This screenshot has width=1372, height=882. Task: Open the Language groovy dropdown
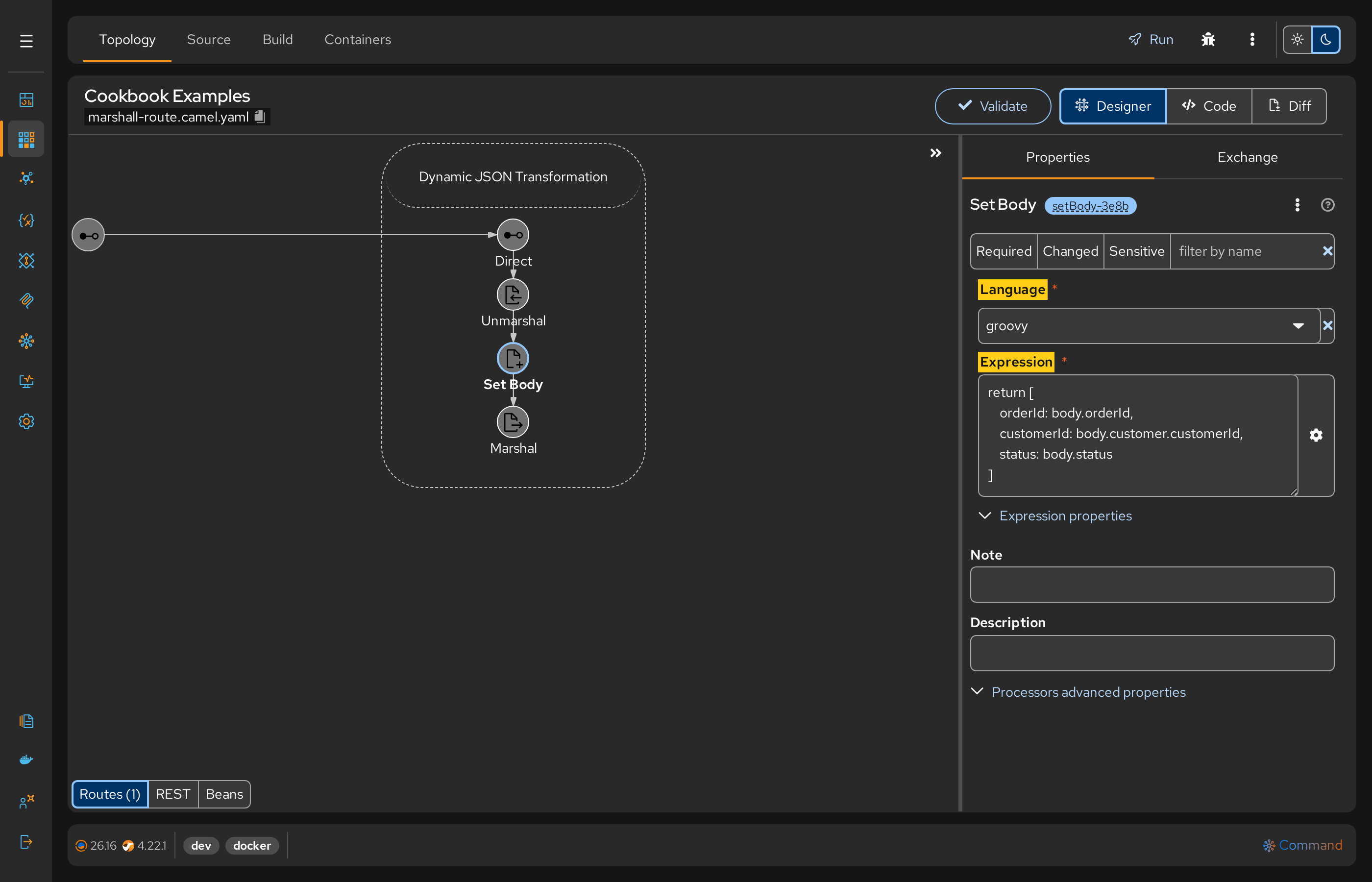(1149, 326)
